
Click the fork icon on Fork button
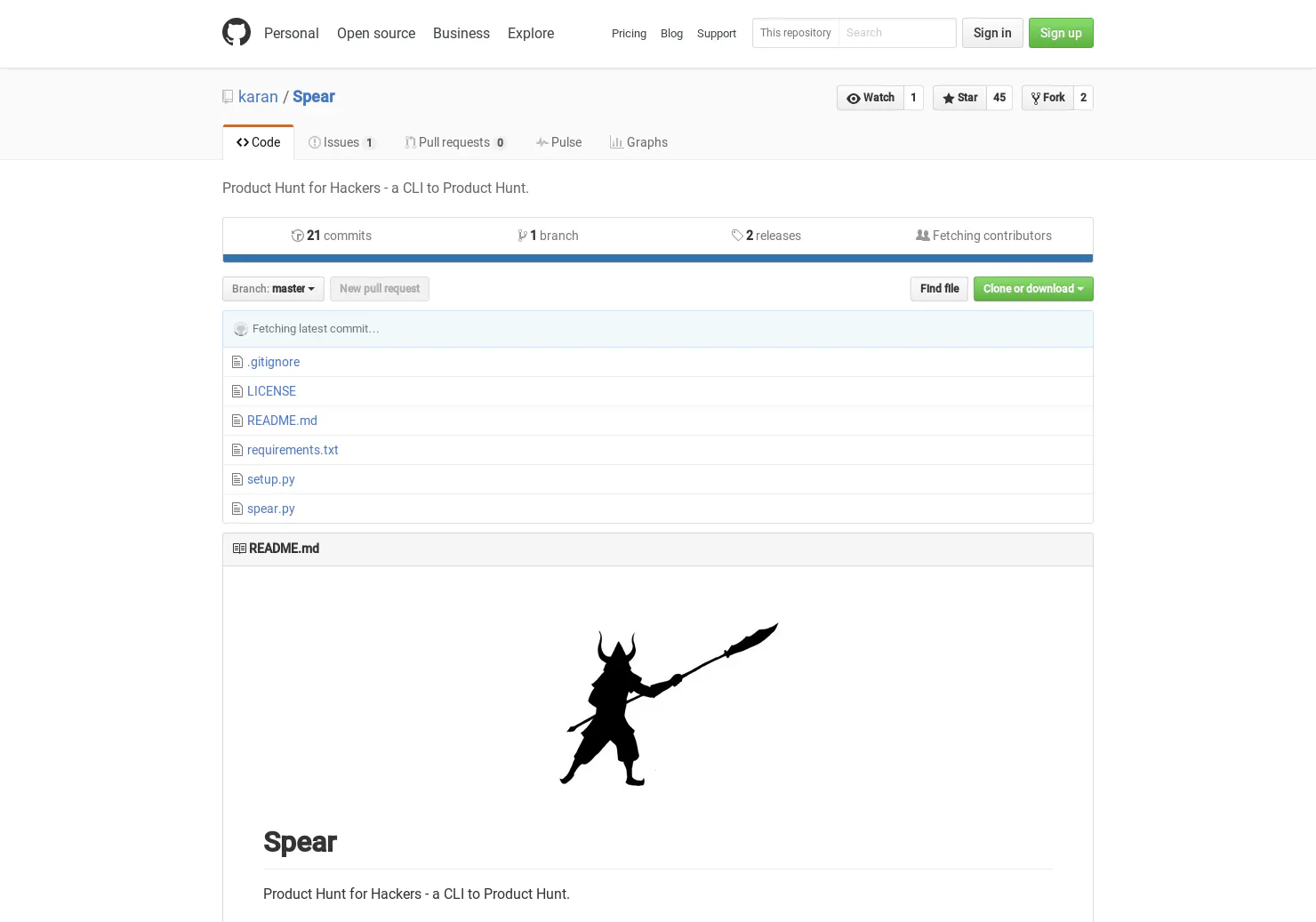1036,99
